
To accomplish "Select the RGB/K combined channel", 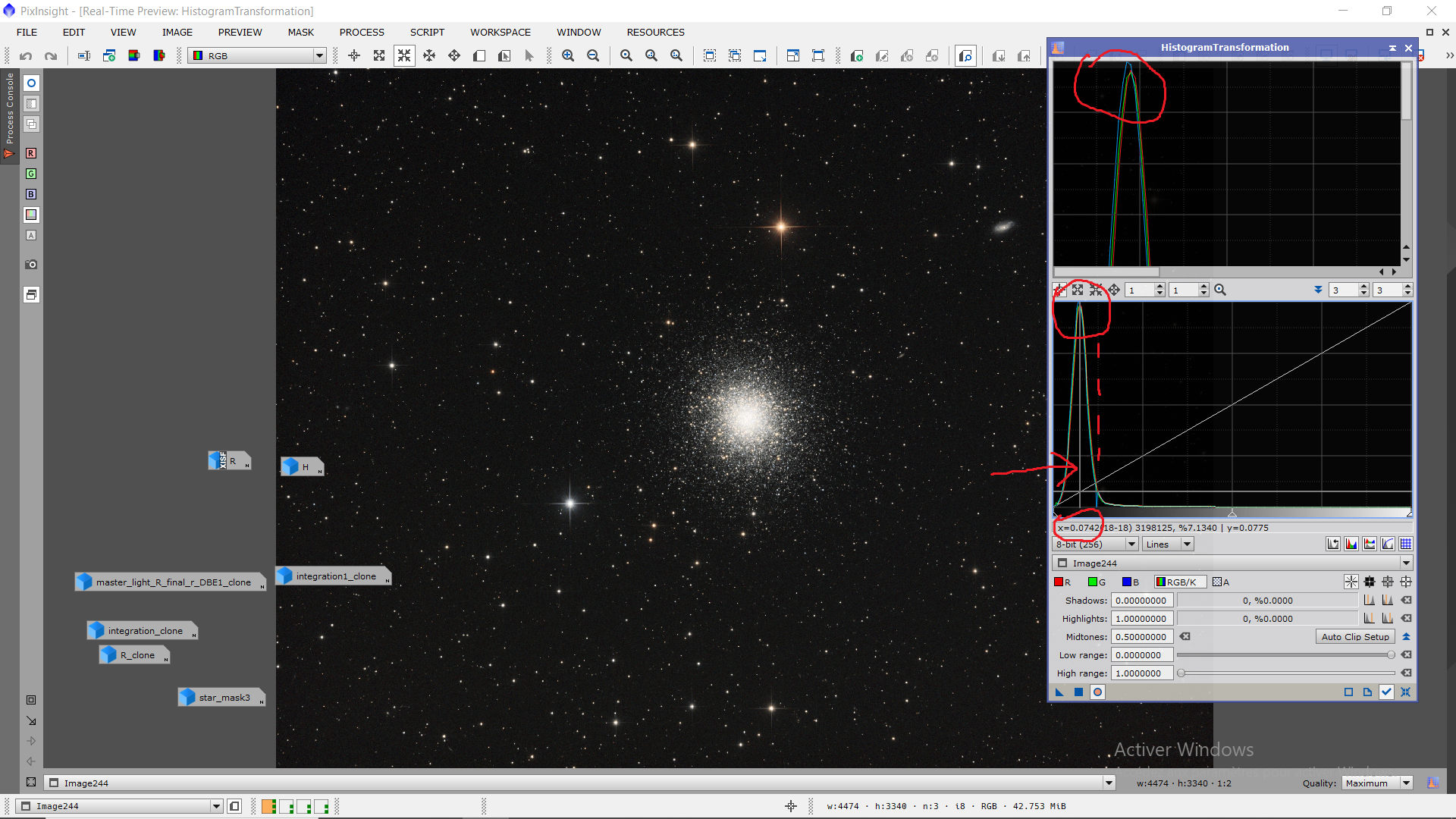I will pos(1180,582).
